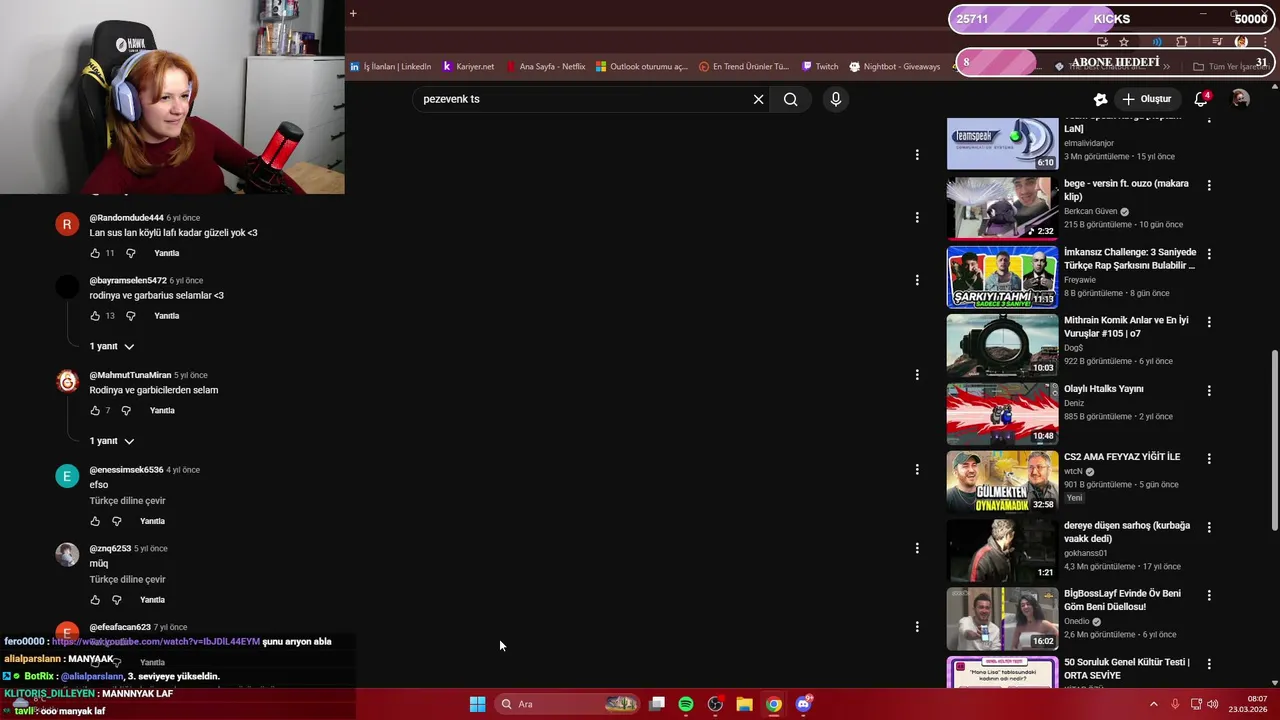
Task: Open 'Olaylı Htalks Yayını' video thumbnail
Action: 1002,413
